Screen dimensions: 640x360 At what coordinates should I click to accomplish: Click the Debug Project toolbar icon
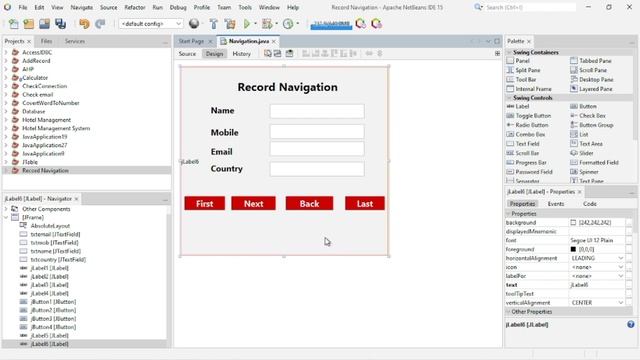[267, 24]
